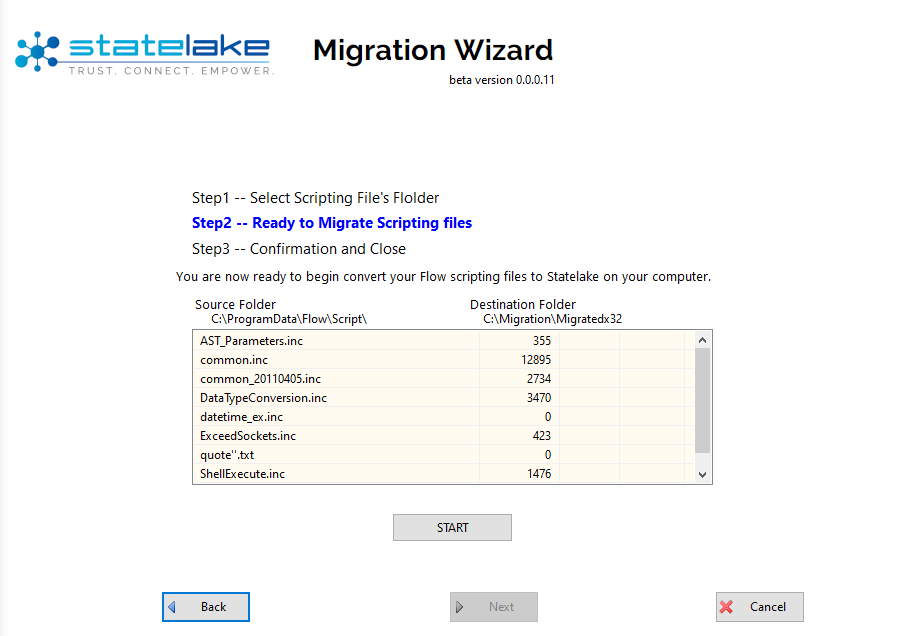
Task: Click the size value 423
Action: click(x=542, y=436)
